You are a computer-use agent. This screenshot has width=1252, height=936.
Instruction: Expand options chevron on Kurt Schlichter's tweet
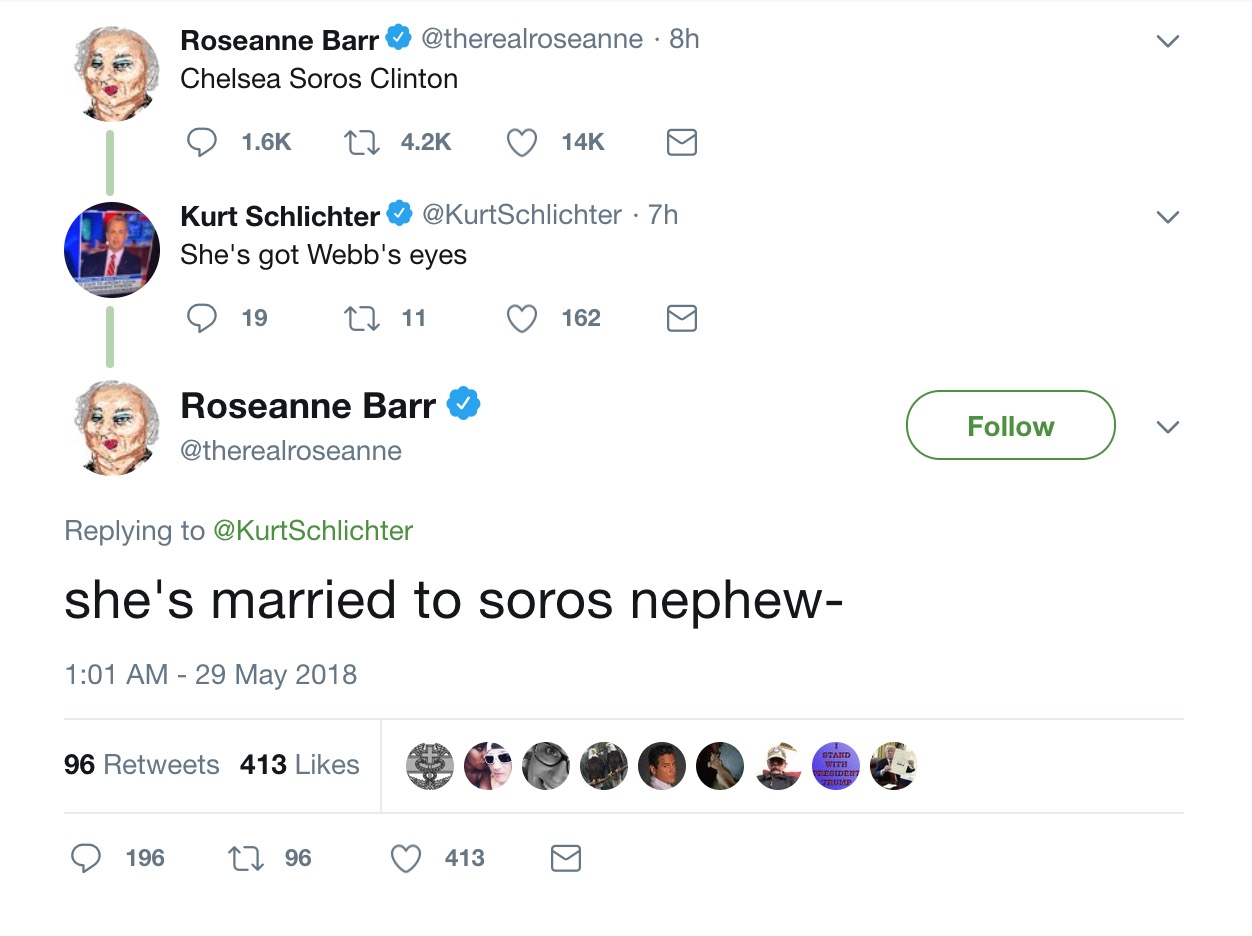(x=1167, y=217)
